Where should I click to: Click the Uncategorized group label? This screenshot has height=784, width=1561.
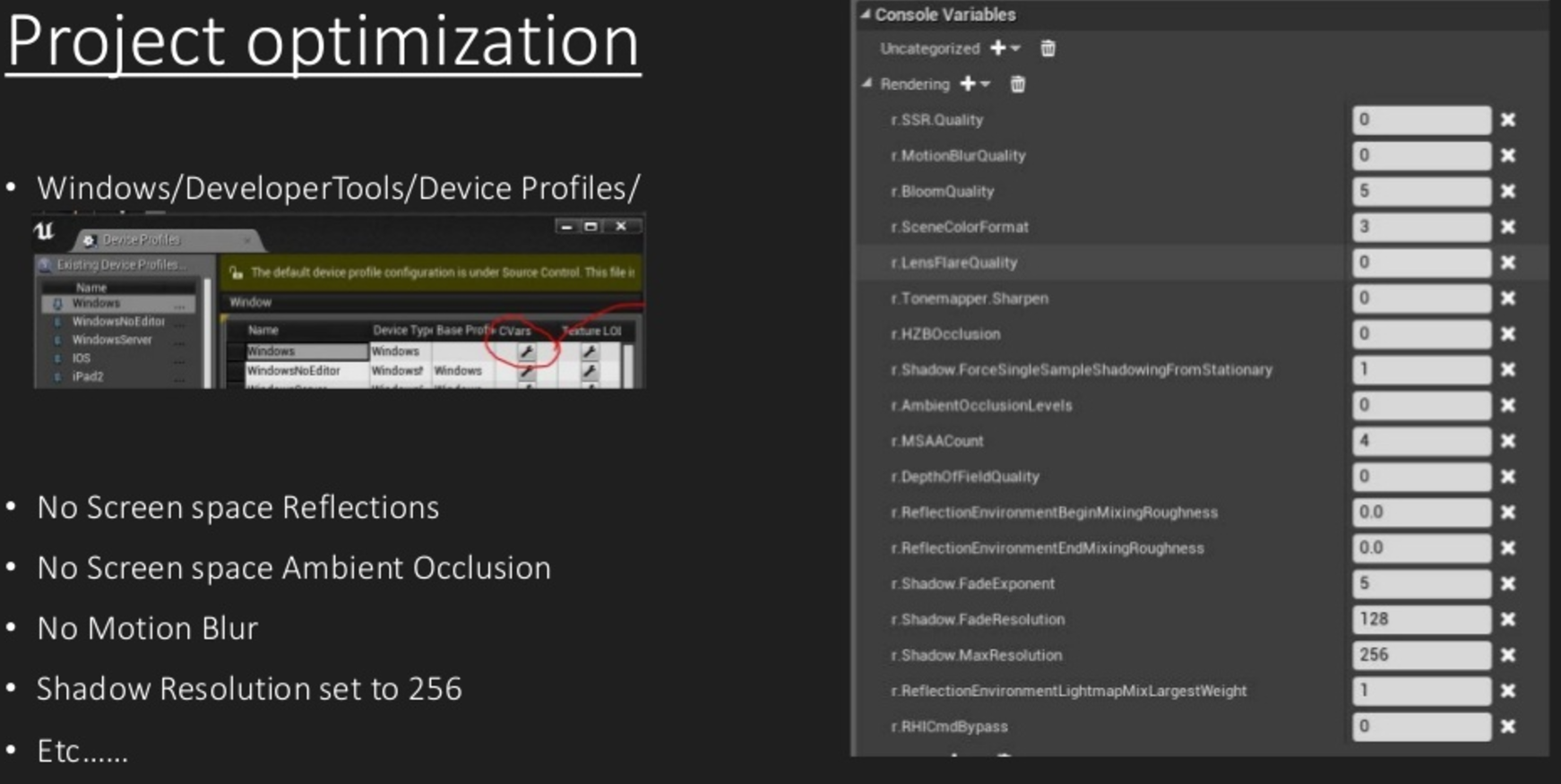pyautogui.click(x=929, y=48)
